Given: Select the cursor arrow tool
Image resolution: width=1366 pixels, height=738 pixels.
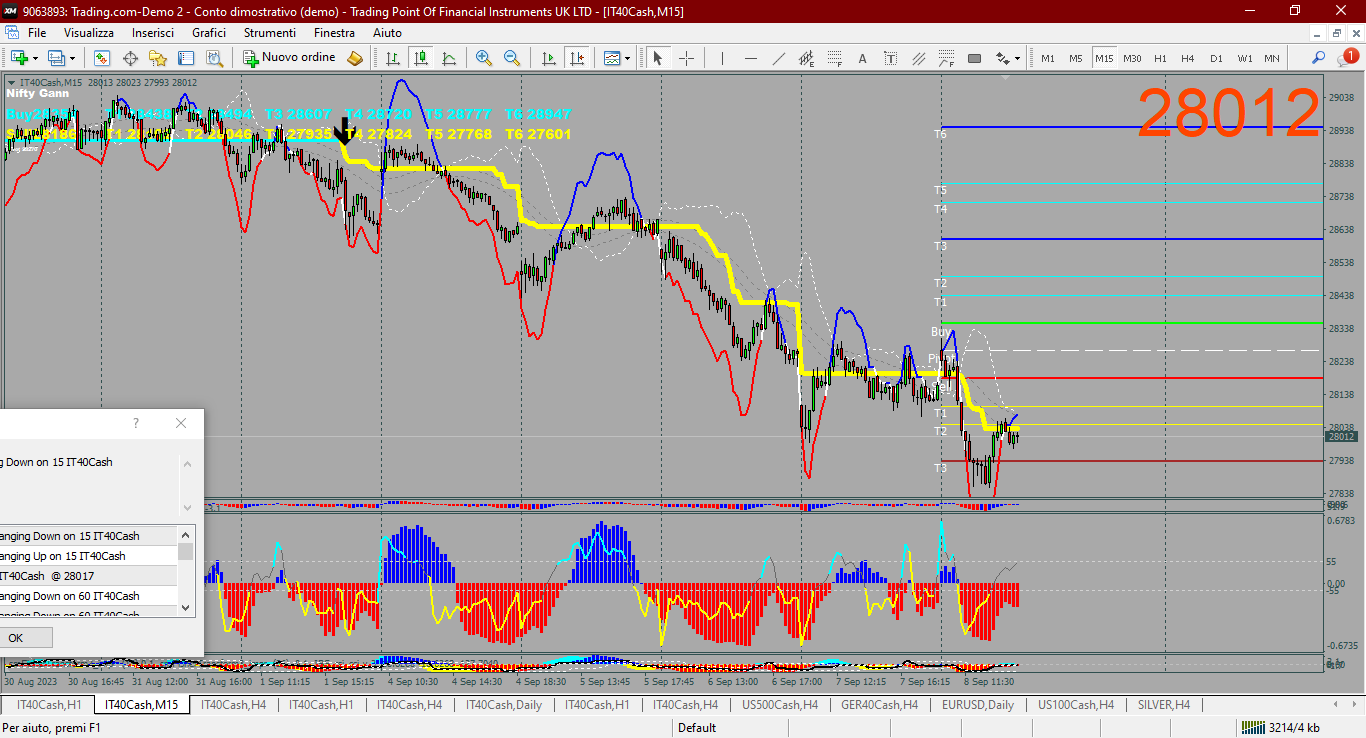Looking at the screenshot, I should (x=658, y=58).
